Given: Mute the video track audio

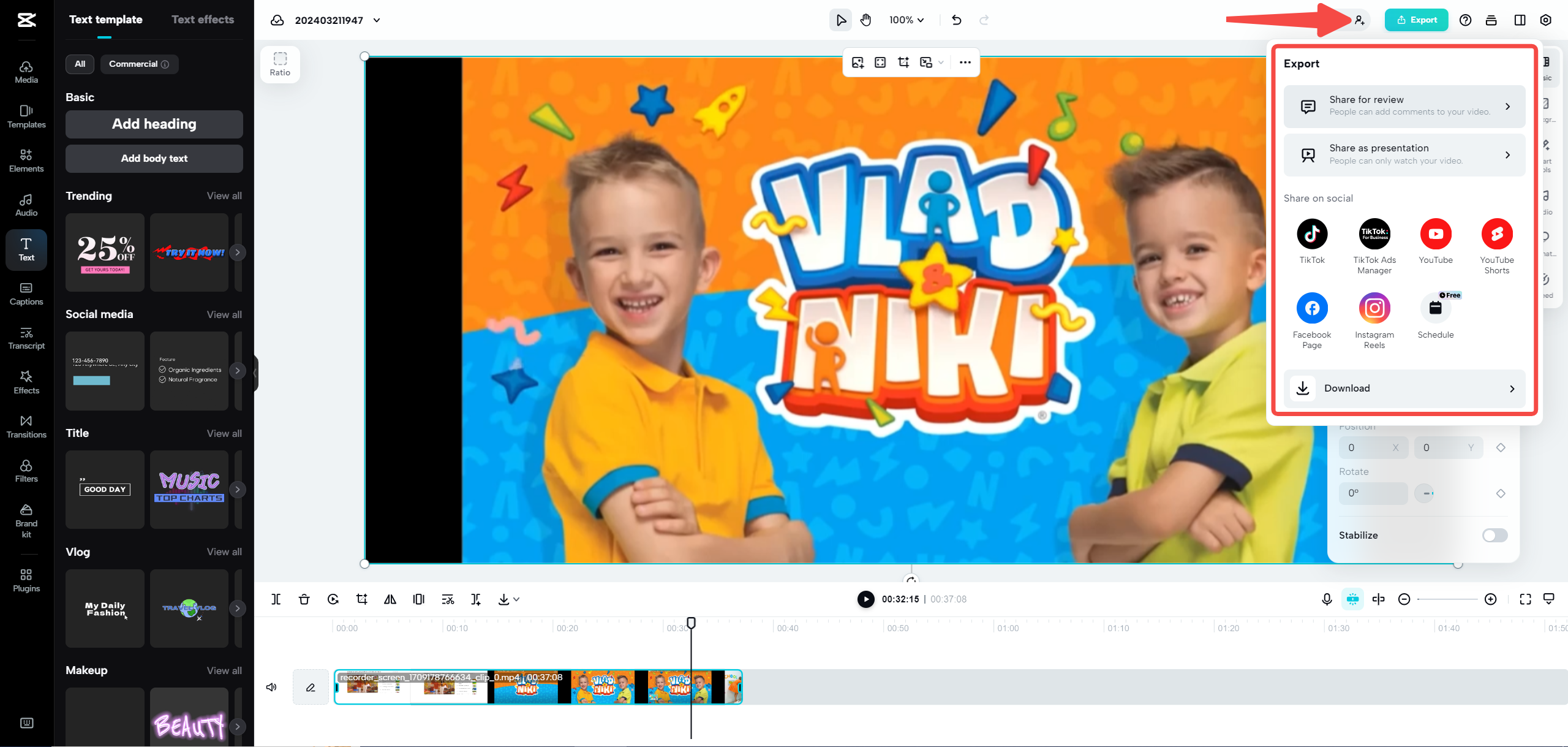Looking at the screenshot, I should pos(271,687).
